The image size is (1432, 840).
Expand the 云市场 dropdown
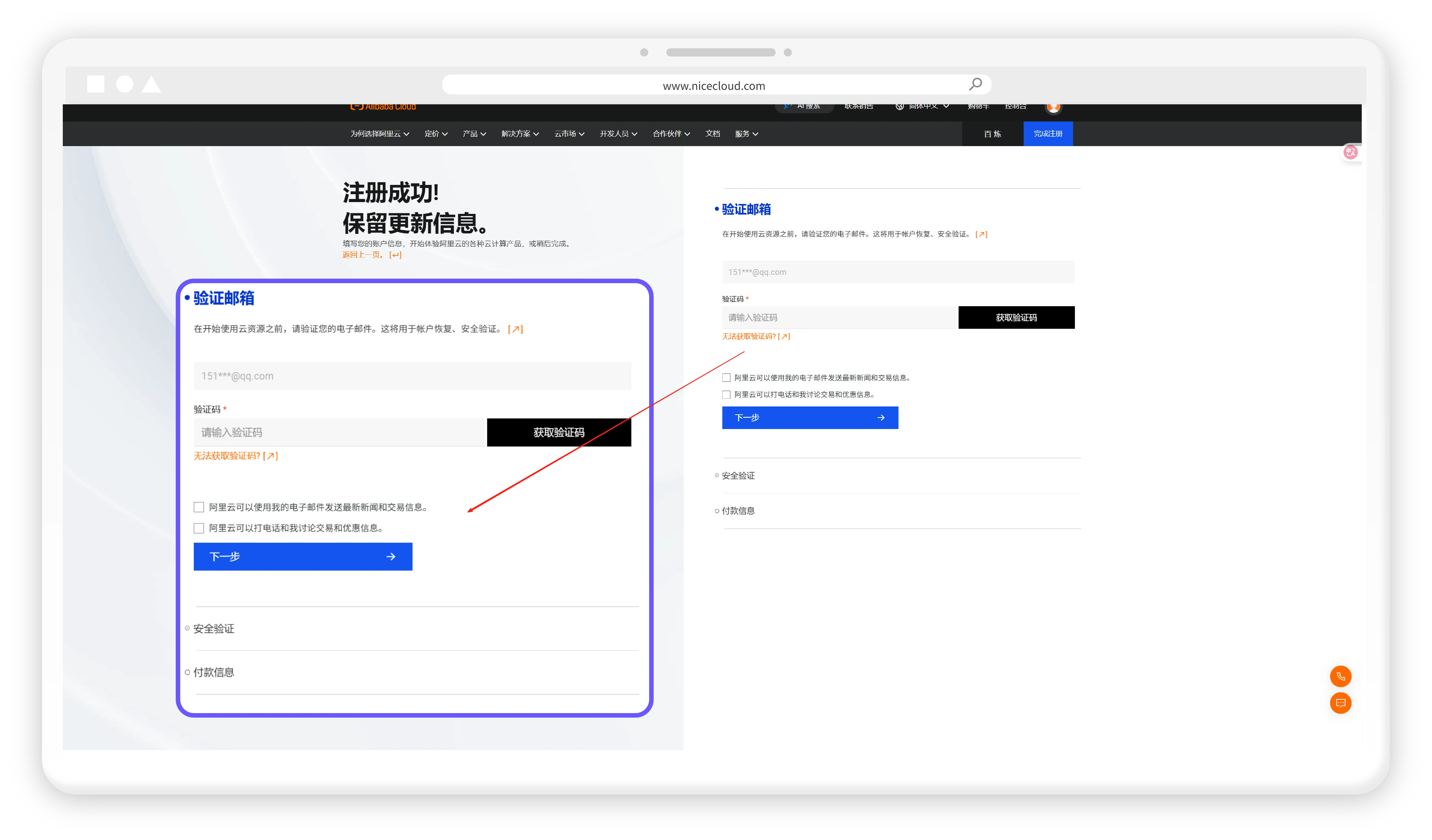569,134
